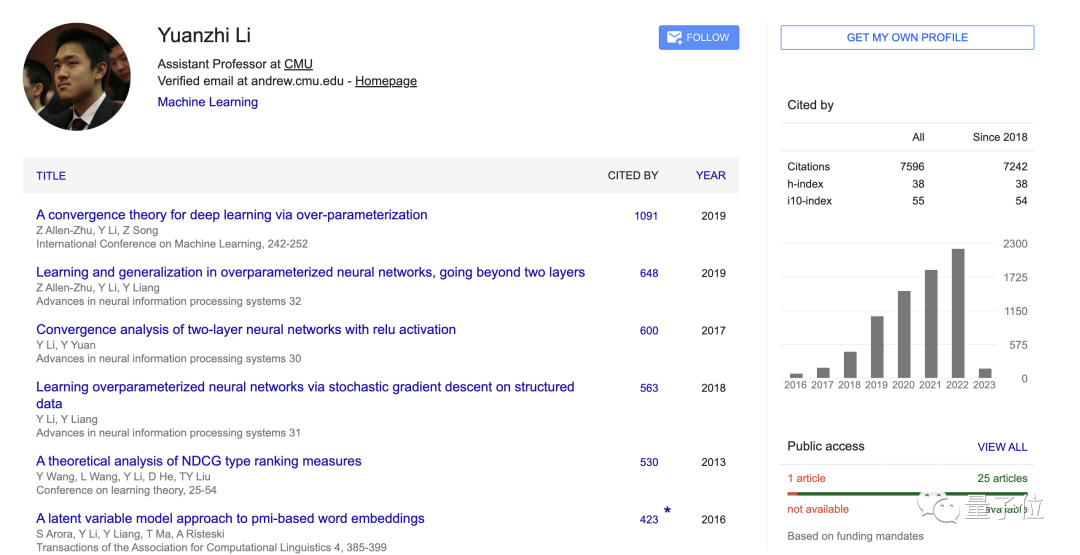Open the 1091 citations count link
The image size is (1080, 555).
tap(646, 216)
